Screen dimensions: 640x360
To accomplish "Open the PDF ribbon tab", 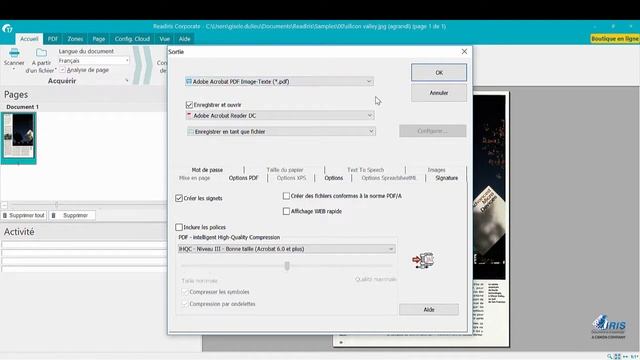I will 53,39.
